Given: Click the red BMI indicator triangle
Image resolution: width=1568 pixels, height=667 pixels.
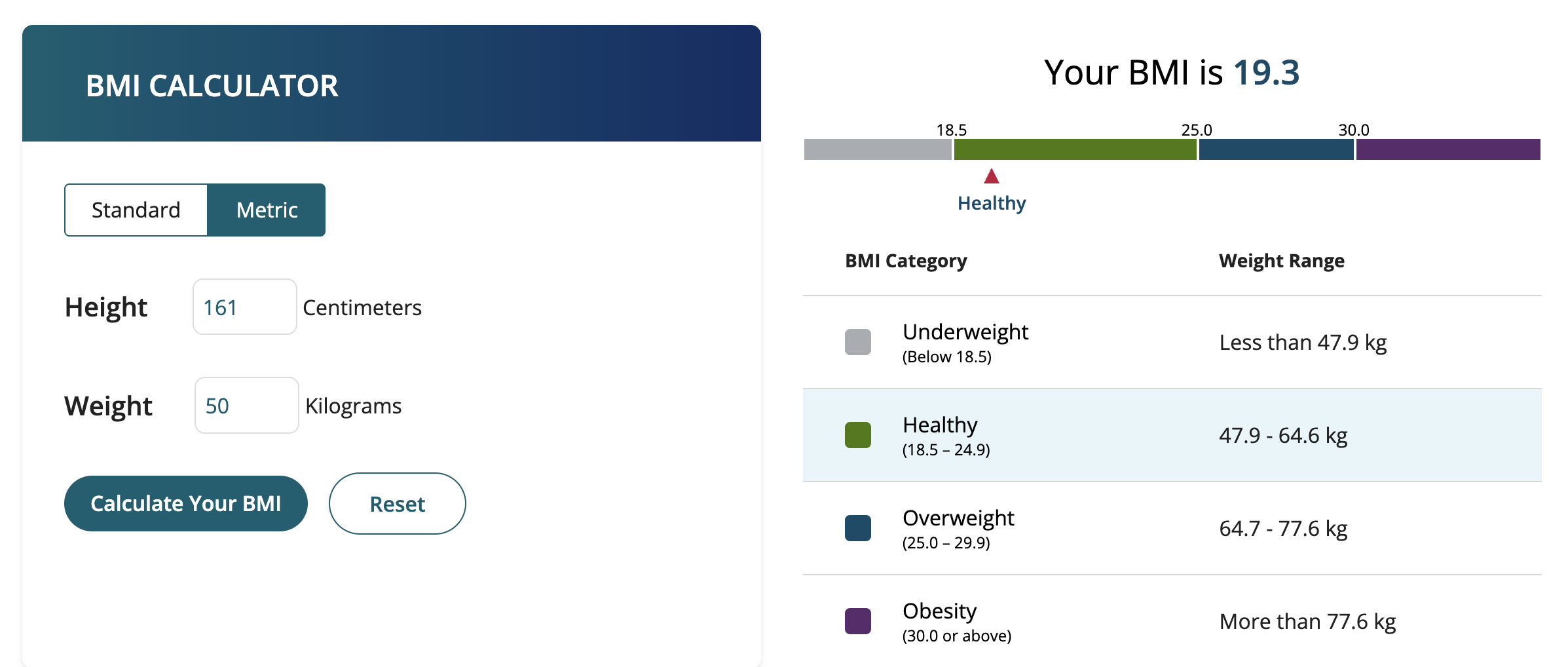Looking at the screenshot, I should coord(992,176).
